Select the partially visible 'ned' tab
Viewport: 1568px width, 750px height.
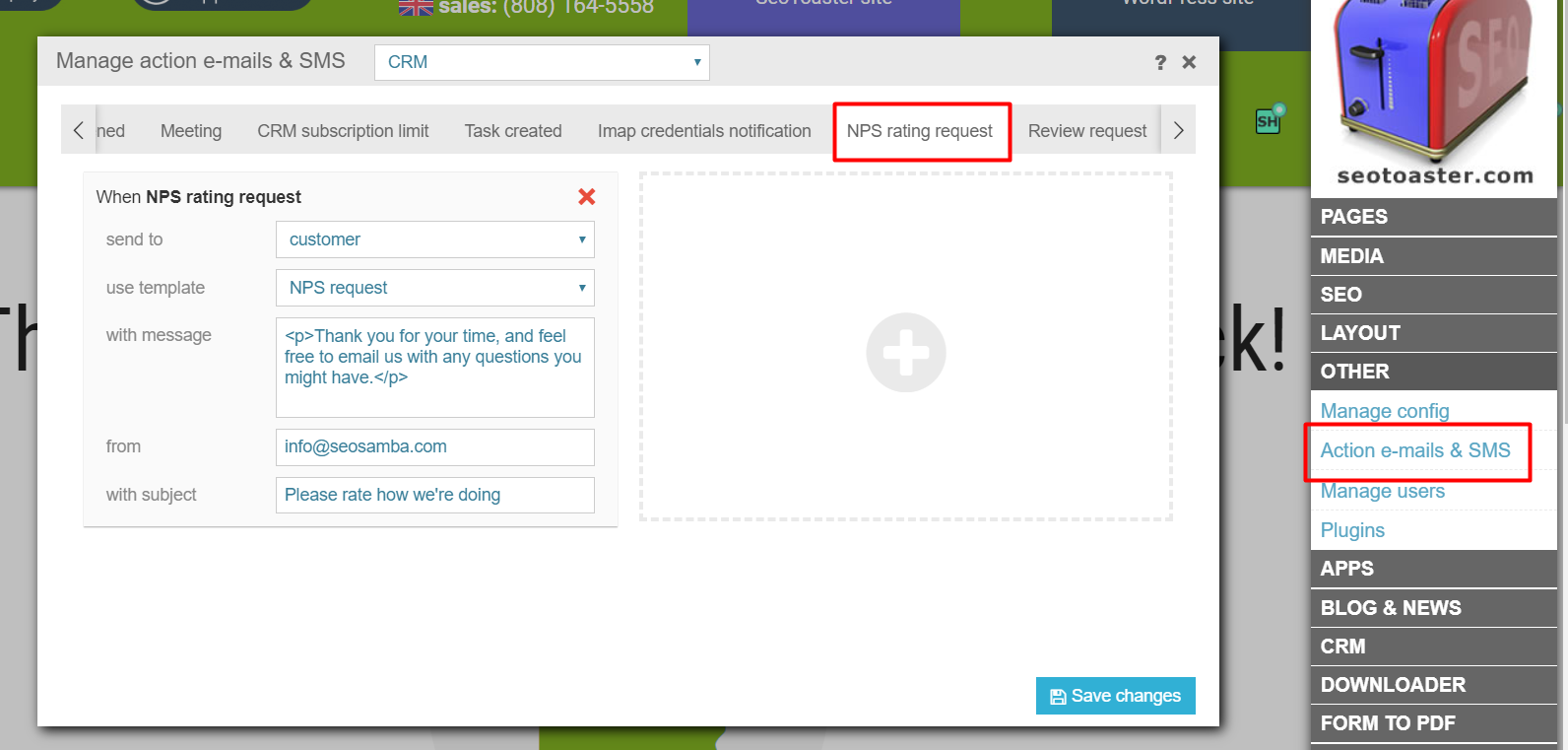pos(111,131)
